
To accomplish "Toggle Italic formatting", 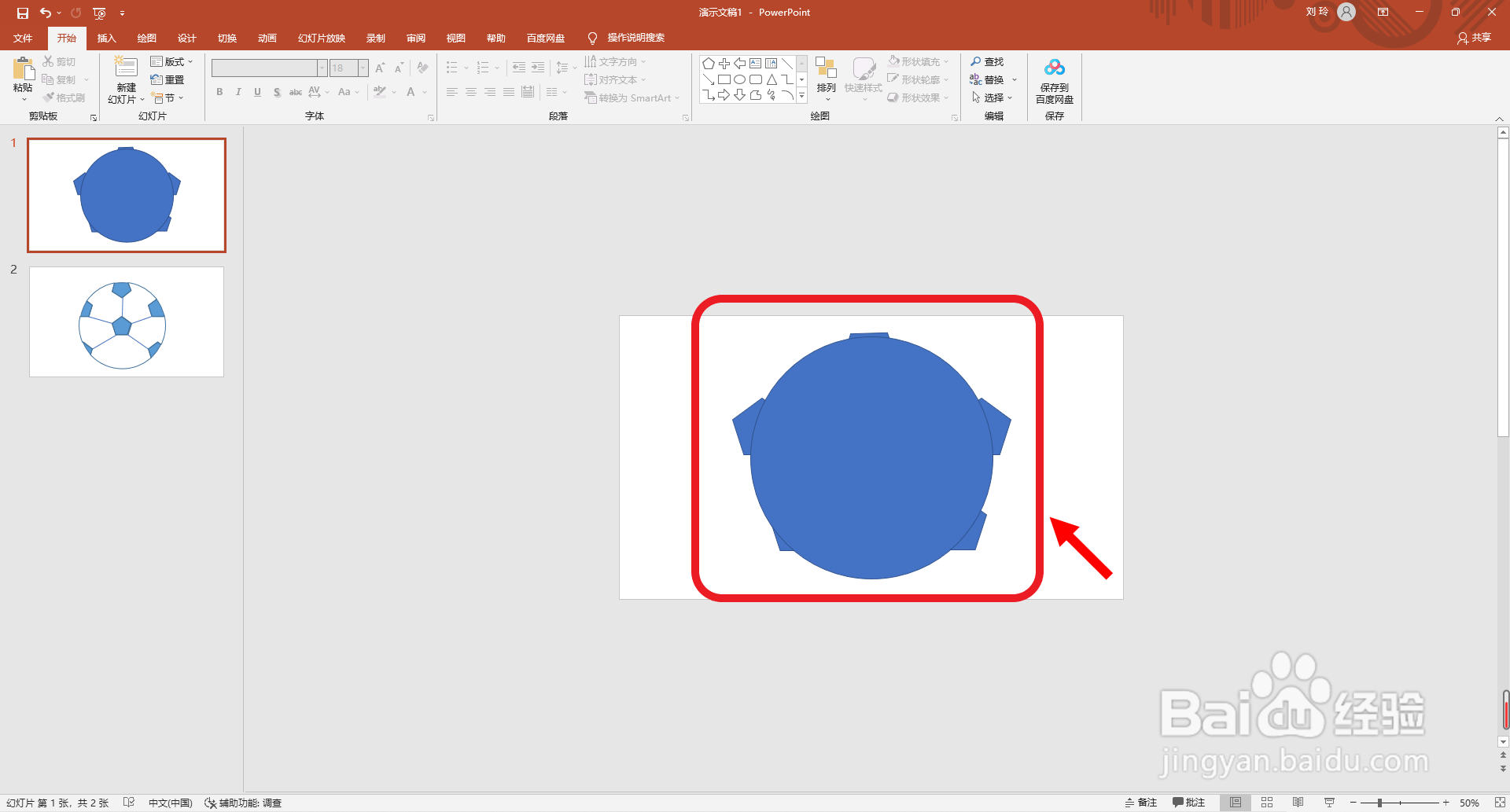I will 238,92.
